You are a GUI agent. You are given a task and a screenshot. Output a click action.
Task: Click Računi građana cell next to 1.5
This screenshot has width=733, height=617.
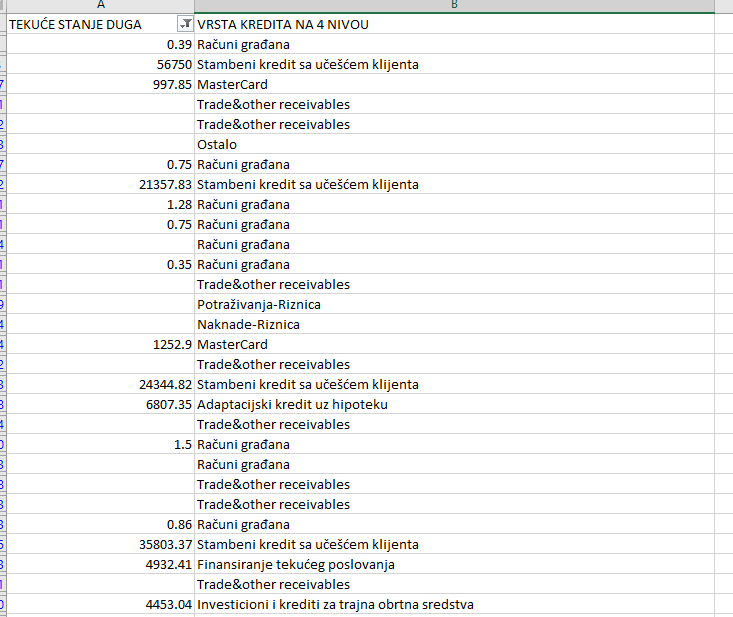tap(454, 444)
